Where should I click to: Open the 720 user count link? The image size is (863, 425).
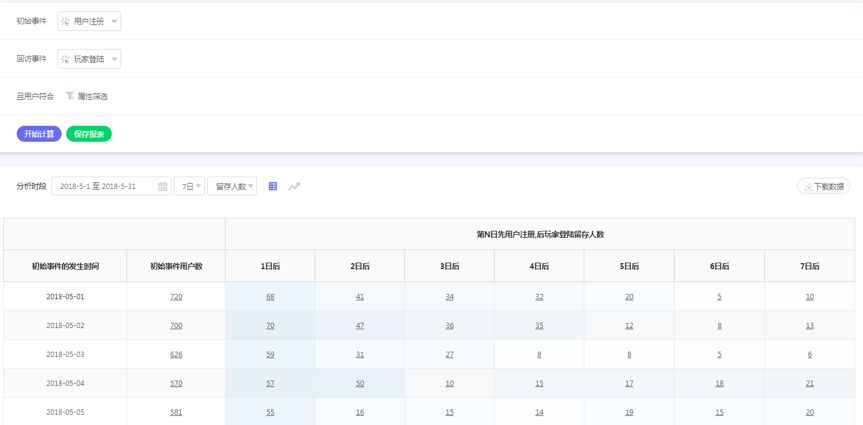tap(176, 297)
